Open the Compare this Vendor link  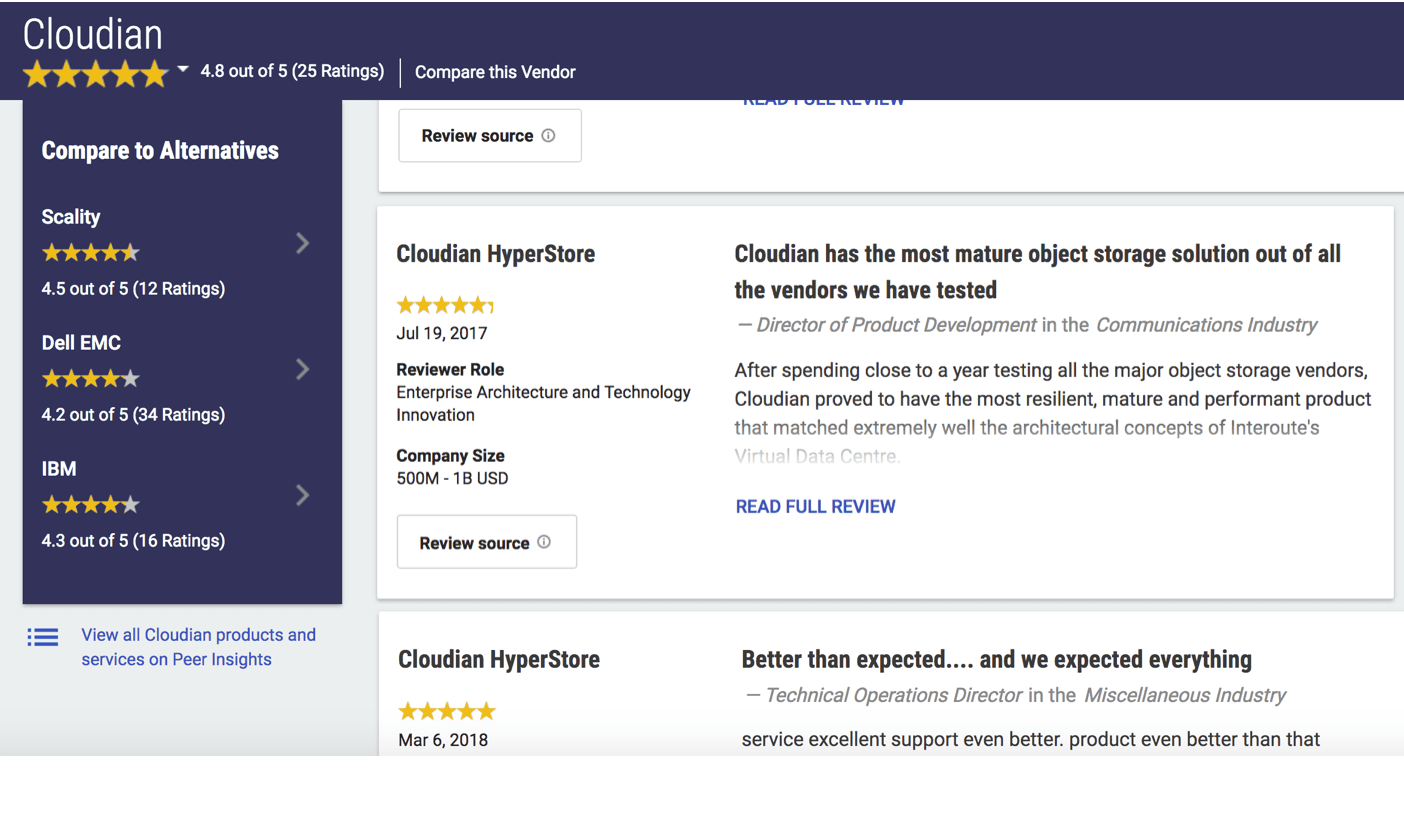coord(495,72)
